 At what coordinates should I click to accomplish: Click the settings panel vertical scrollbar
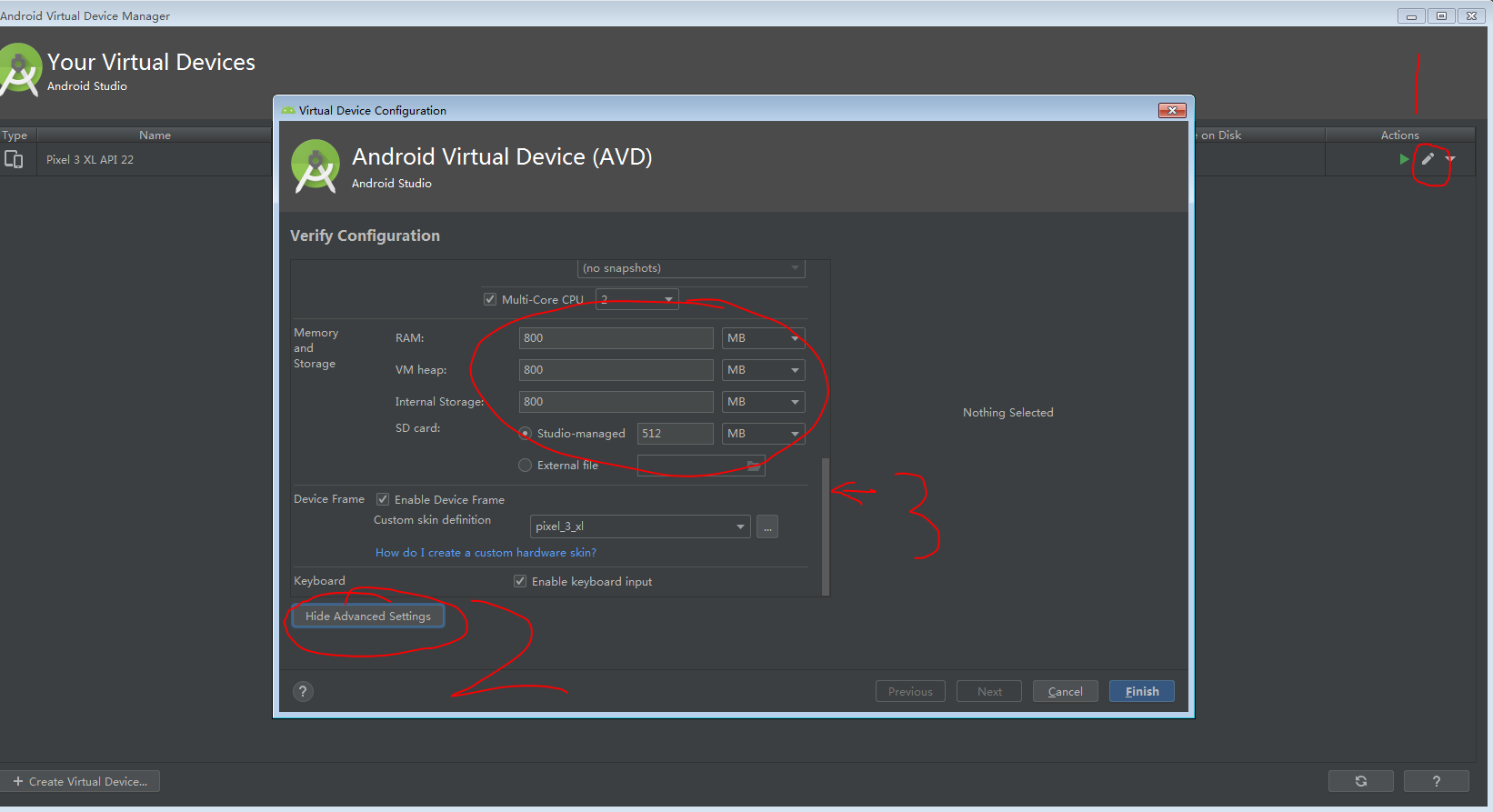(x=826, y=526)
